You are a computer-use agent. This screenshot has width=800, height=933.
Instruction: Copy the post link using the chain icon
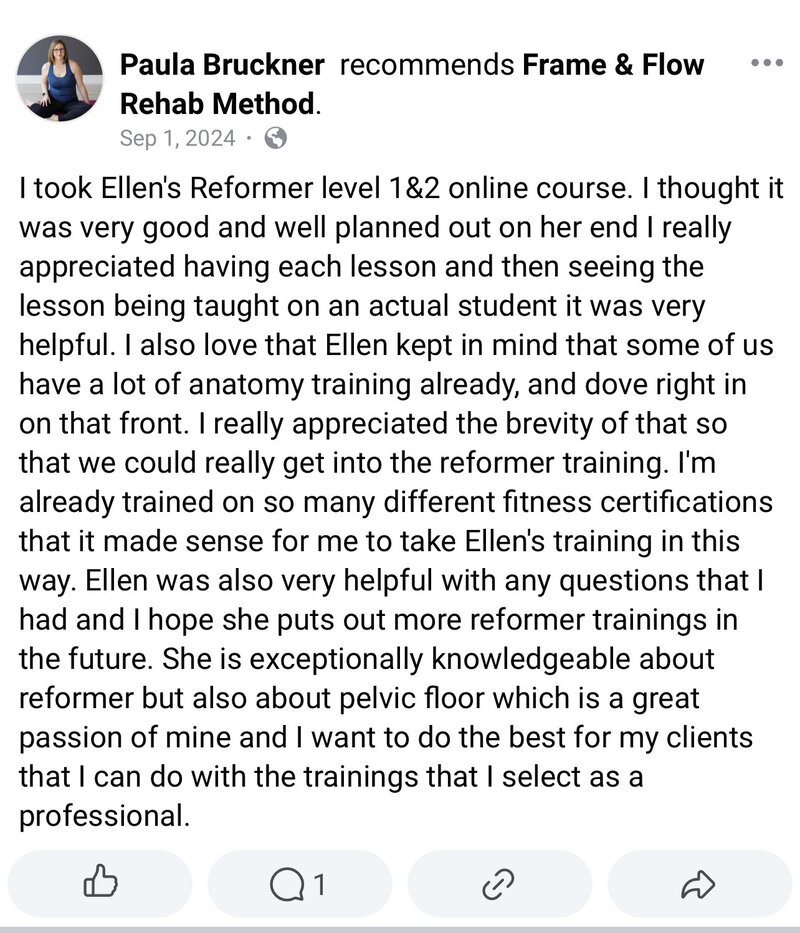pos(498,884)
